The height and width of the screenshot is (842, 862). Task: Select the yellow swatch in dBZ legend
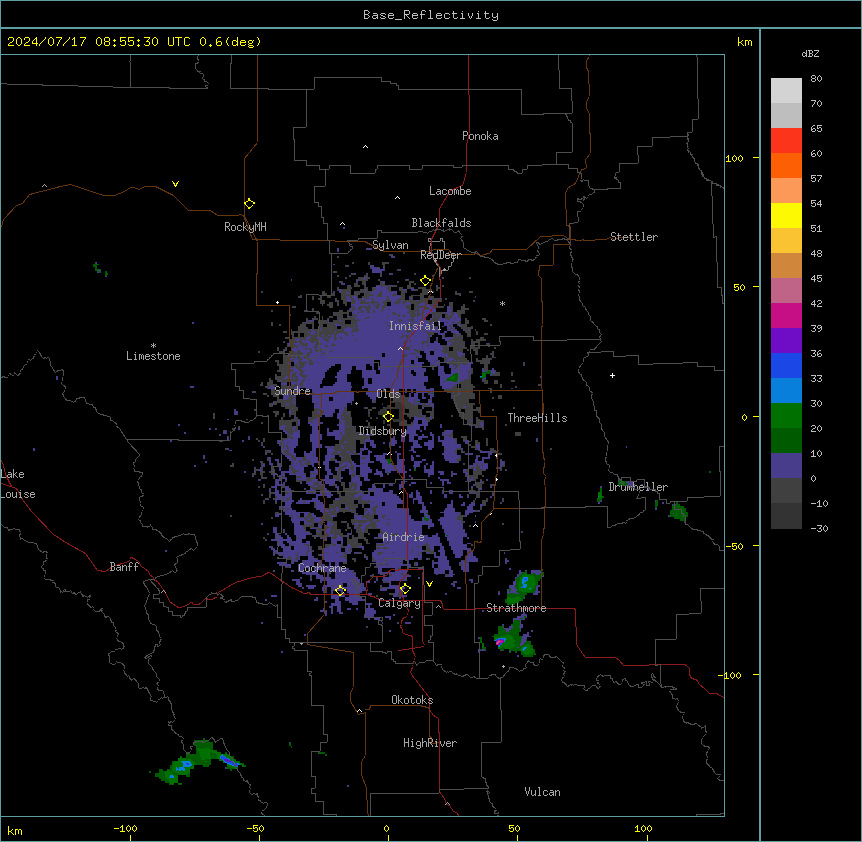tap(786, 215)
